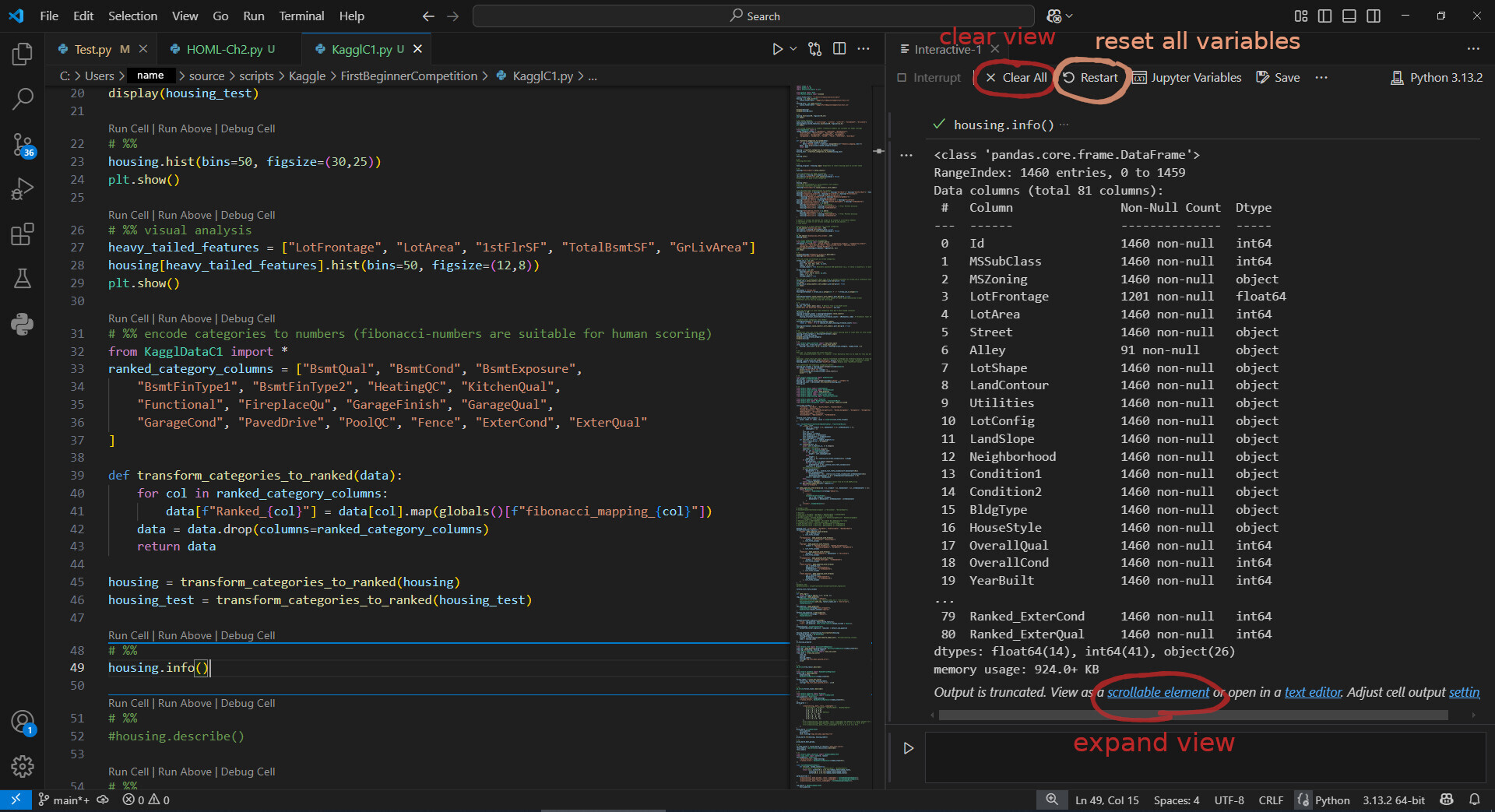Viewport: 1495px width, 812px height.
Task: Open Jupyter Variables panel
Action: click(1187, 77)
